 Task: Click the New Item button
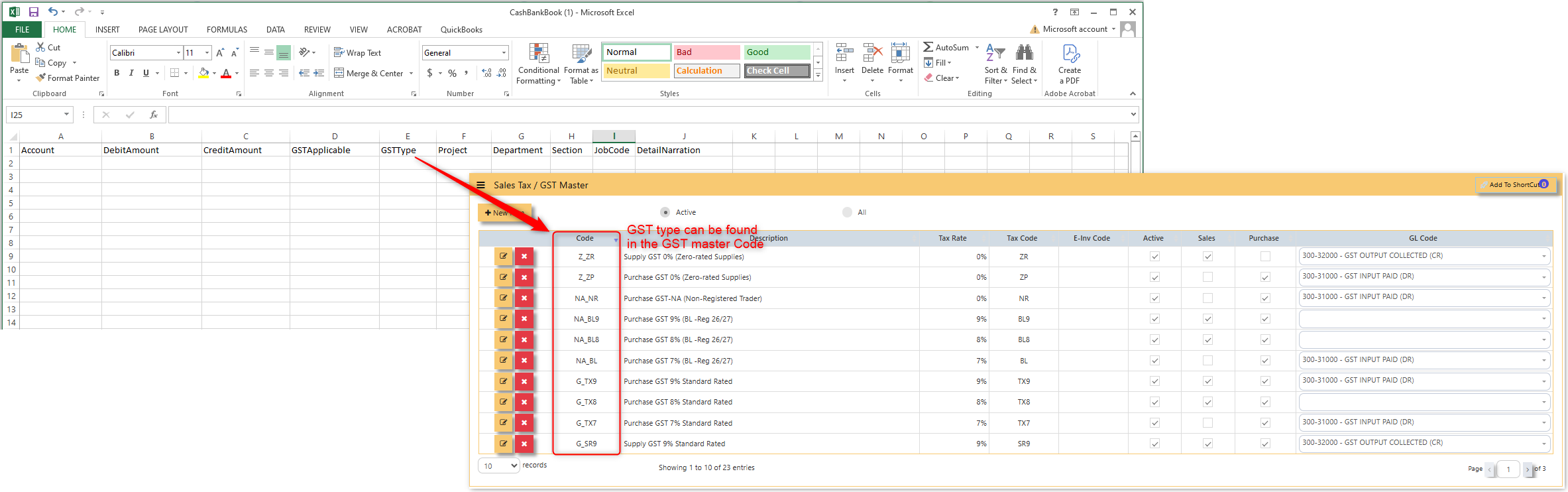504,213
